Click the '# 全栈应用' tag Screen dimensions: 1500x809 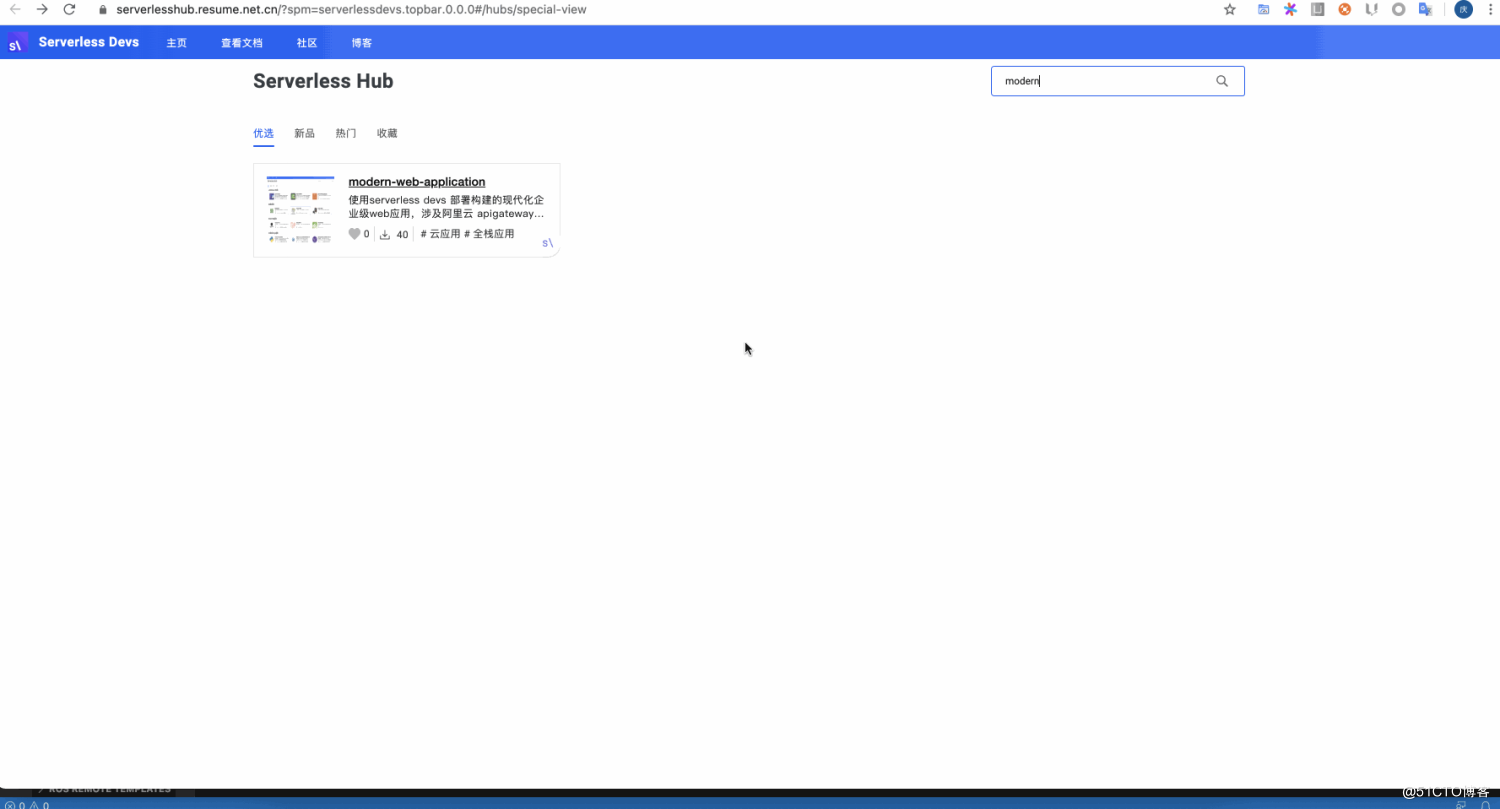click(489, 234)
